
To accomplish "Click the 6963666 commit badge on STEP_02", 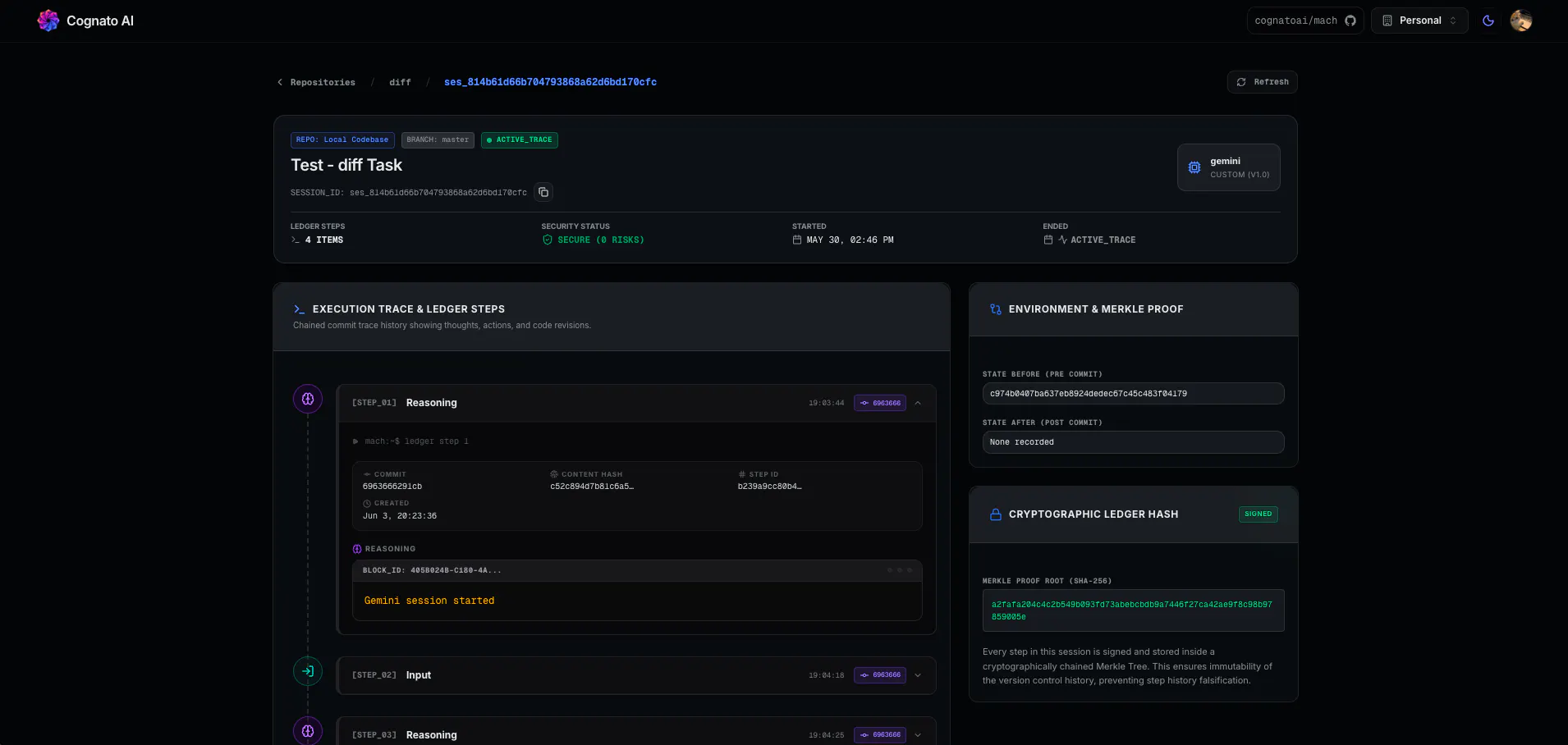I will [x=880, y=675].
